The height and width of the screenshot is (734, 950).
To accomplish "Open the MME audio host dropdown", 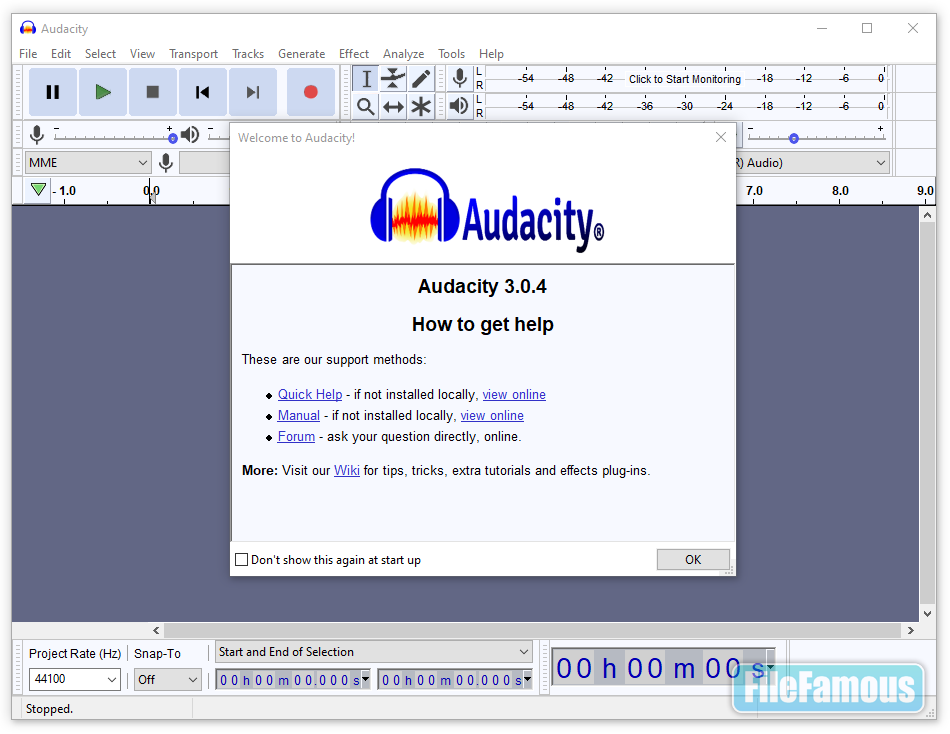I will [88, 162].
